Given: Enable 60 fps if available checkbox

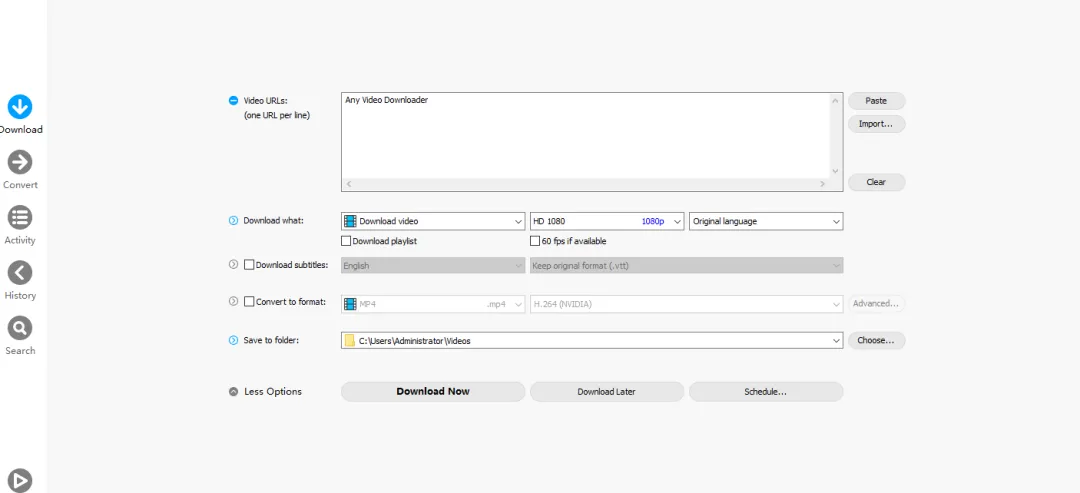Looking at the screenshot, I should pyautogui.click(x=534, y=241).
